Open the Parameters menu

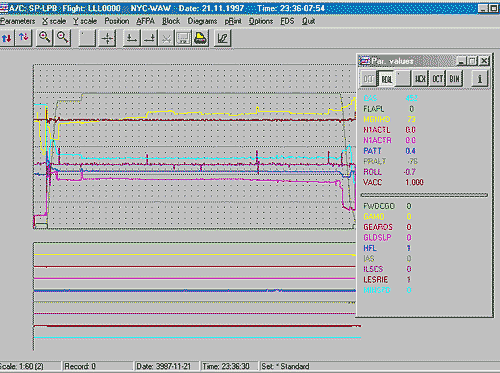(17, 21)
